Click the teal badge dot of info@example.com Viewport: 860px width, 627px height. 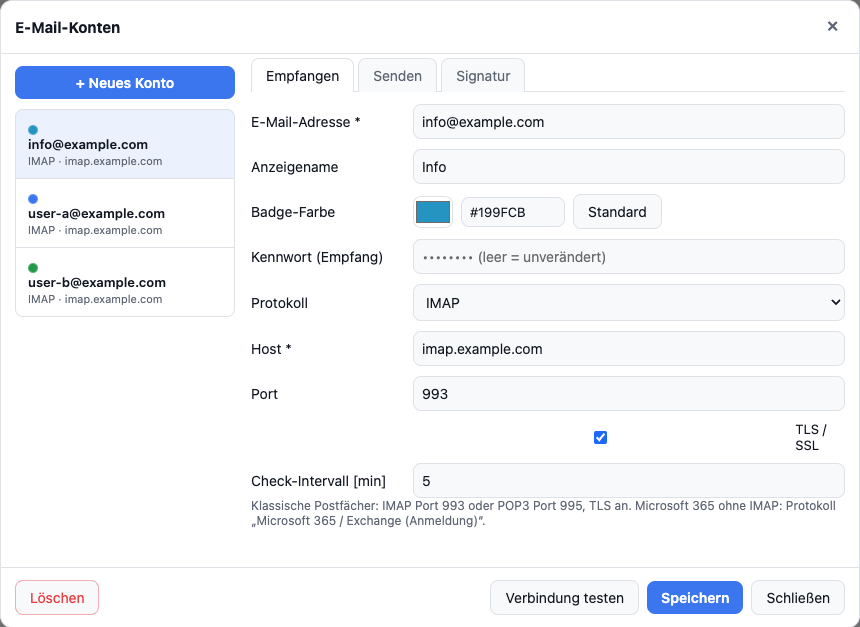33,130
